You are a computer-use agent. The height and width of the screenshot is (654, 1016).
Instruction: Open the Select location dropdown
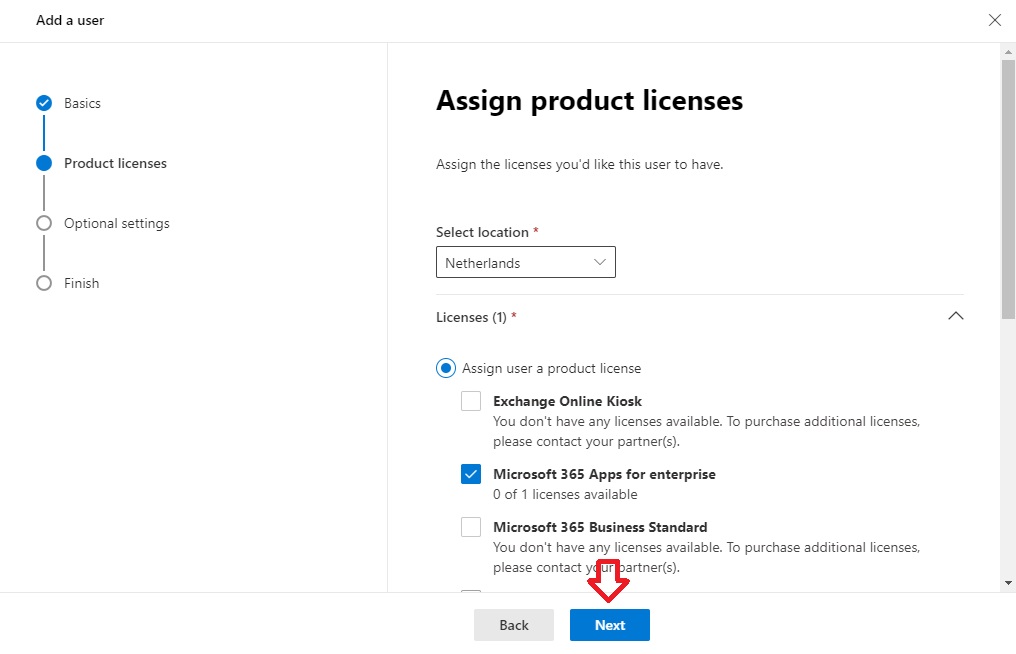525,262
